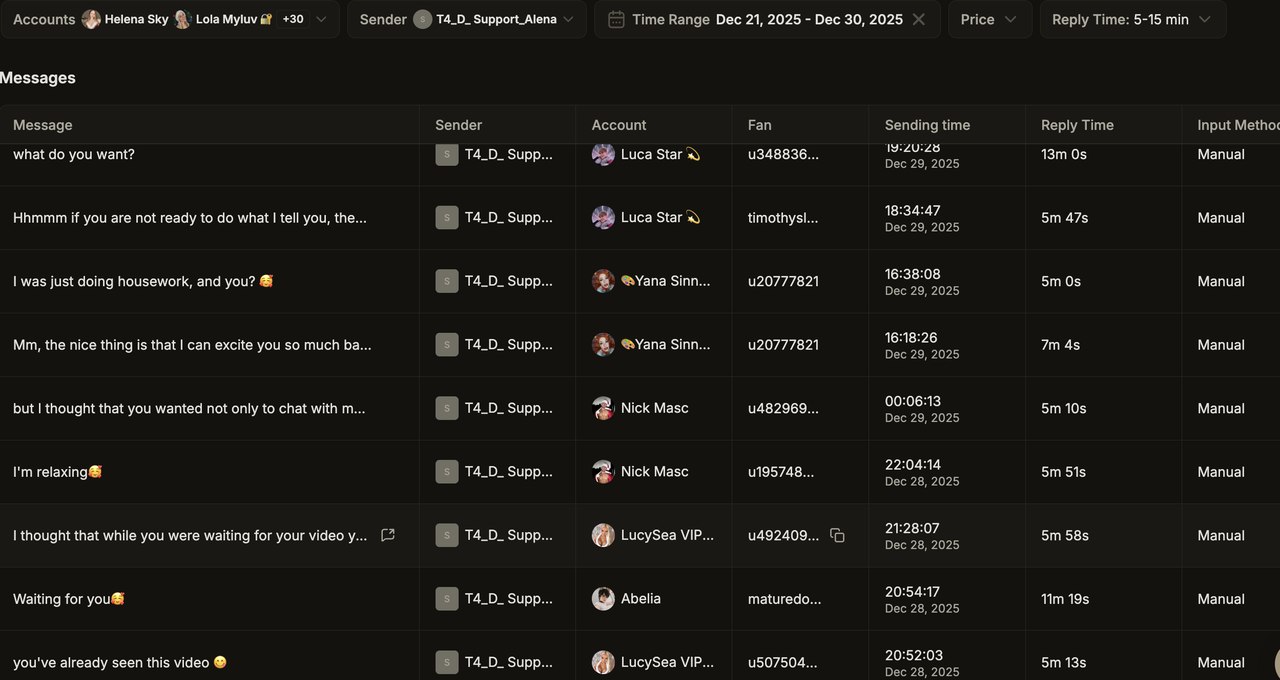
Task: Click fan ID u195748...
Action: pyautogui.click(x=781, y=471)
